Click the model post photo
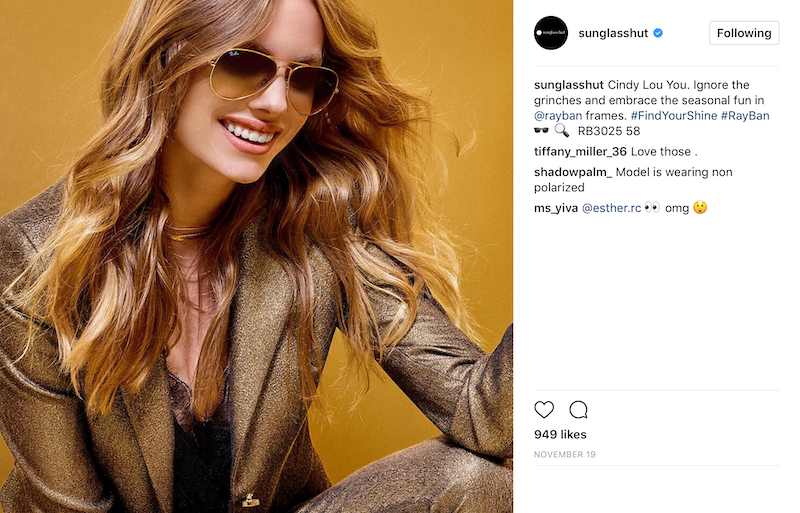The image size is (800, 513). [x=256, y=256]
